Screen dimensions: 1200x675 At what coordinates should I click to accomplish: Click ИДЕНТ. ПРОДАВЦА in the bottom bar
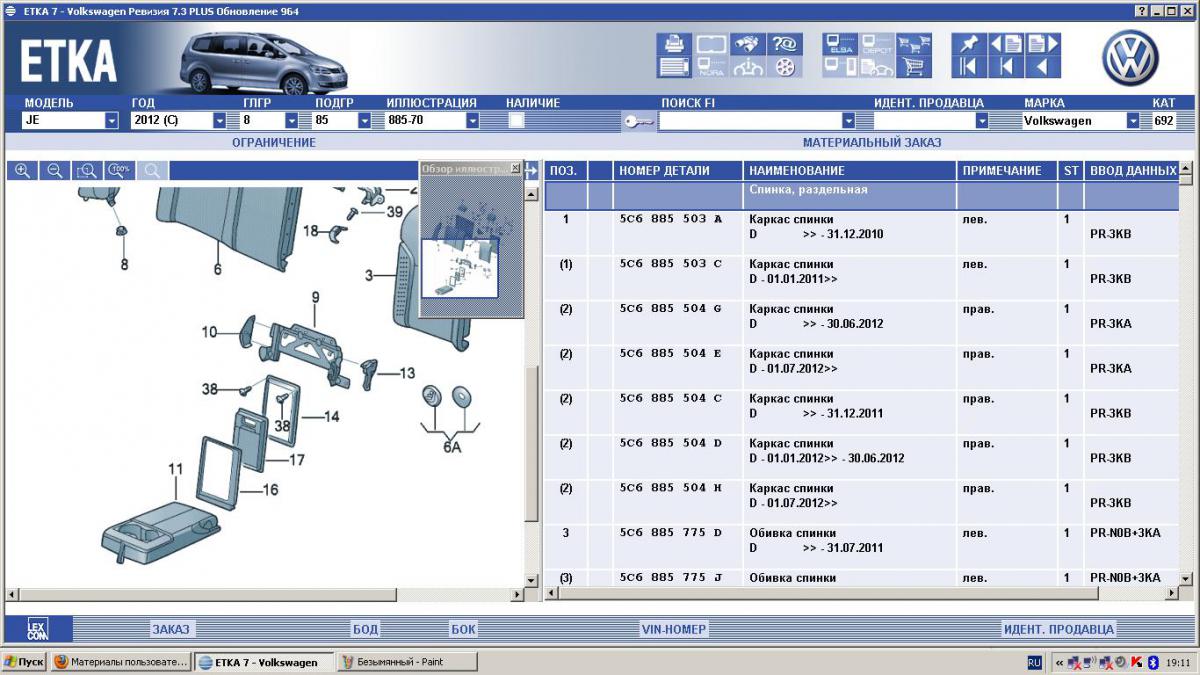tap(1058, 629)
